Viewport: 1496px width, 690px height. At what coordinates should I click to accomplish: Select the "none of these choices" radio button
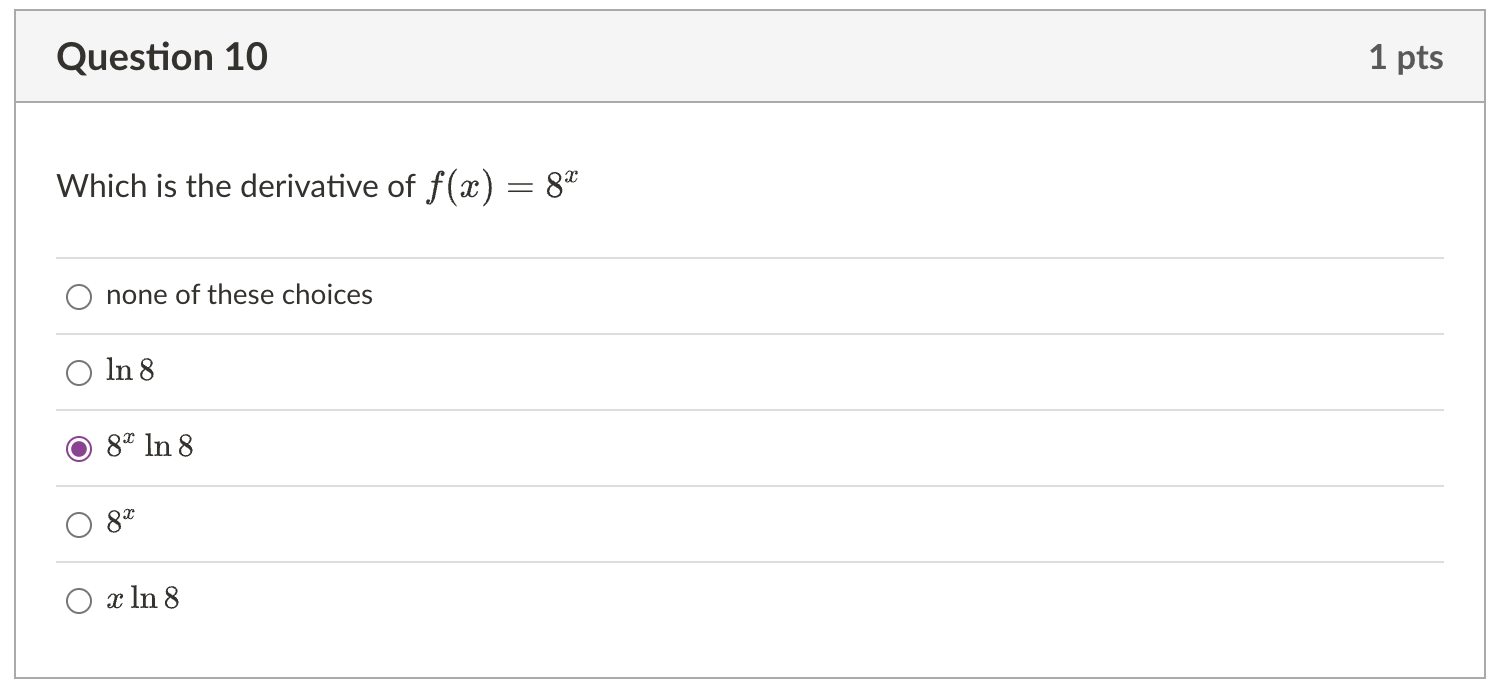tap(79, 296)
